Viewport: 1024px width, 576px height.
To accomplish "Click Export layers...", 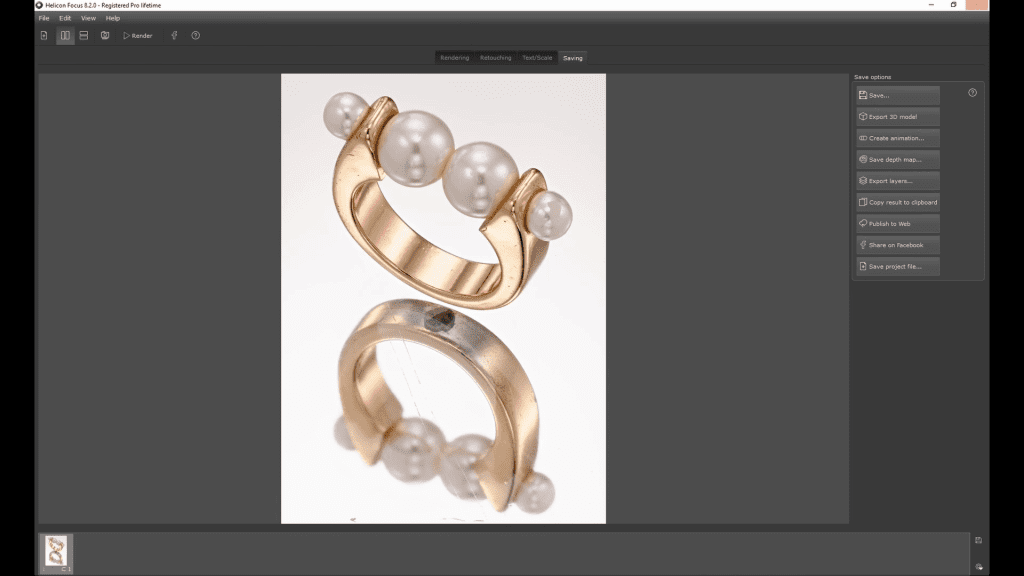I will tap(898, 181).
